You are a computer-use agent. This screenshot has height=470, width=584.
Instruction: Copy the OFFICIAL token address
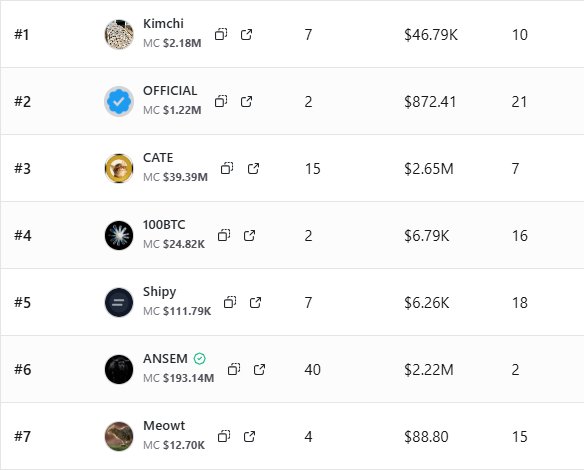[x=221, y=101]
